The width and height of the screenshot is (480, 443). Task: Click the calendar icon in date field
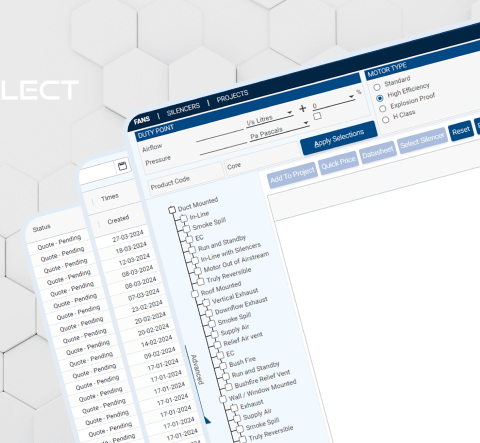click(x=122, y=166)
